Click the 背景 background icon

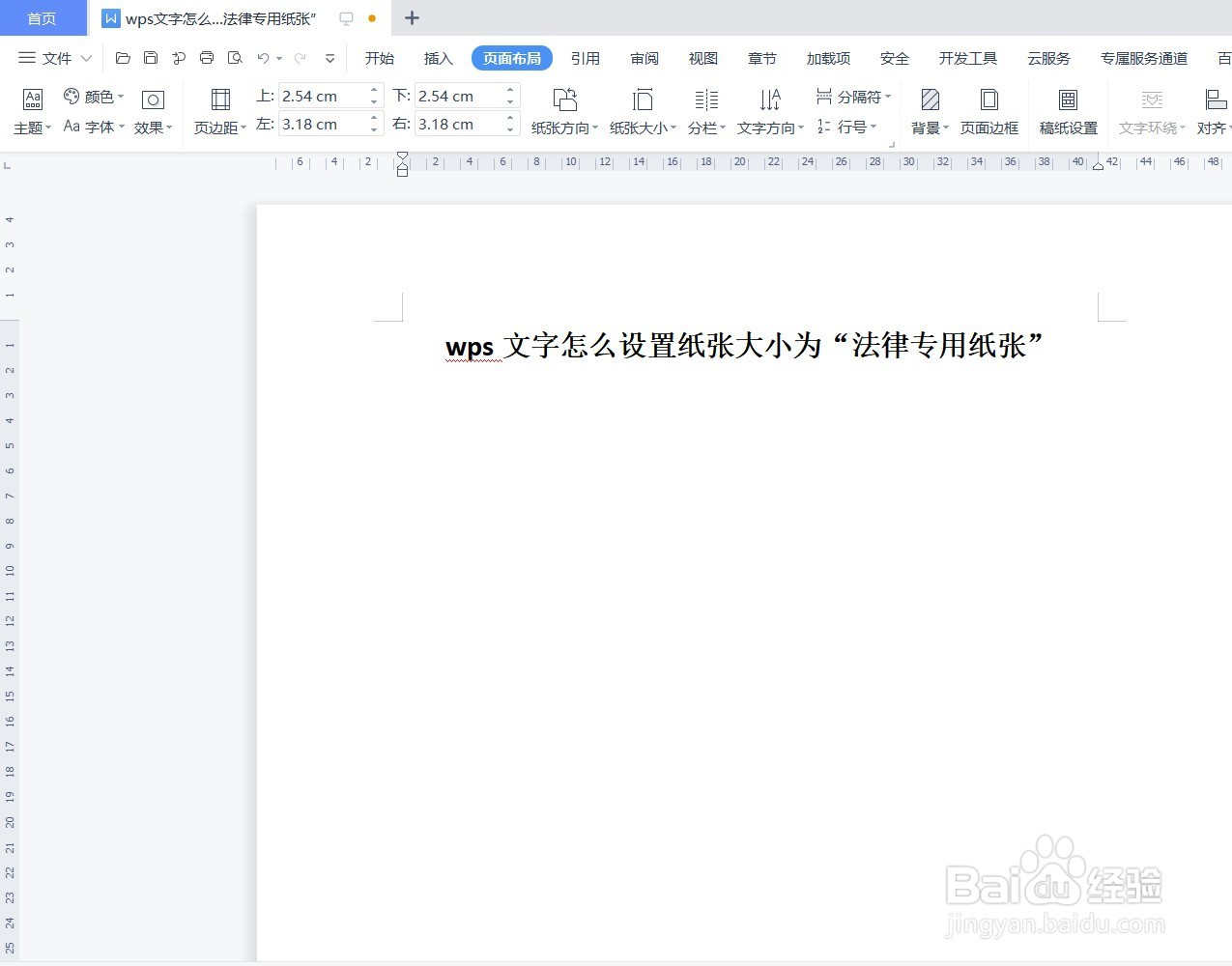click(x=931, y=99)
